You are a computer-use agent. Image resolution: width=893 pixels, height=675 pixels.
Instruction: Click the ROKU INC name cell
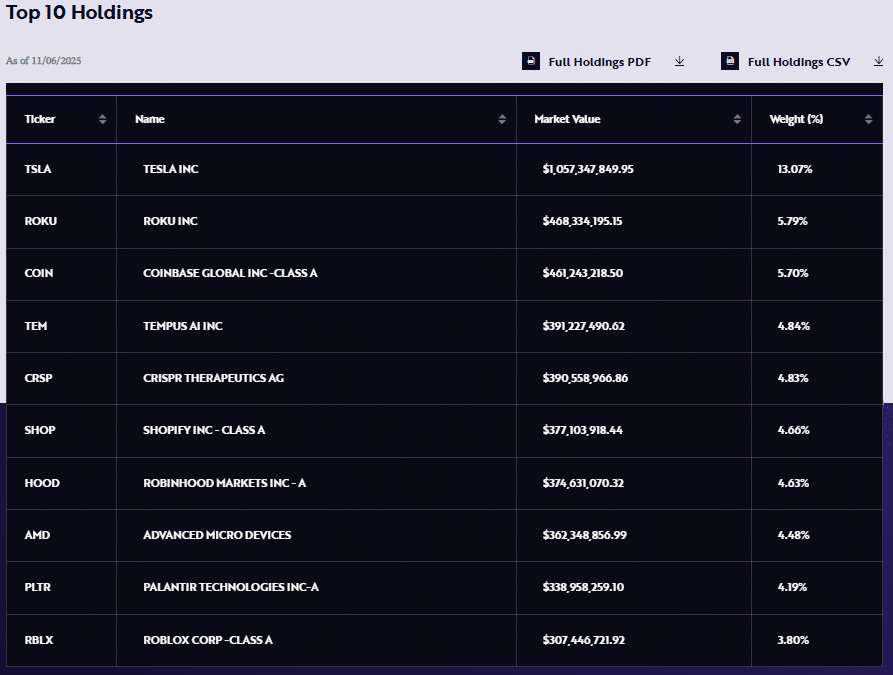tap(170, 221)
